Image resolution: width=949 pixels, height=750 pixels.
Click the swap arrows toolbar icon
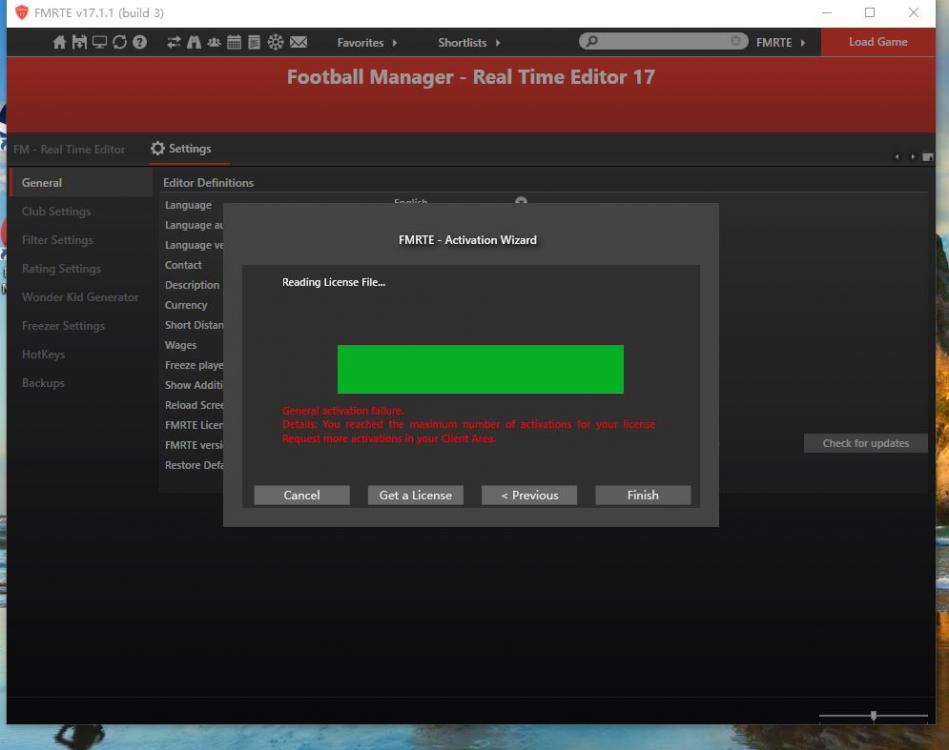click(x=174, y=42)
